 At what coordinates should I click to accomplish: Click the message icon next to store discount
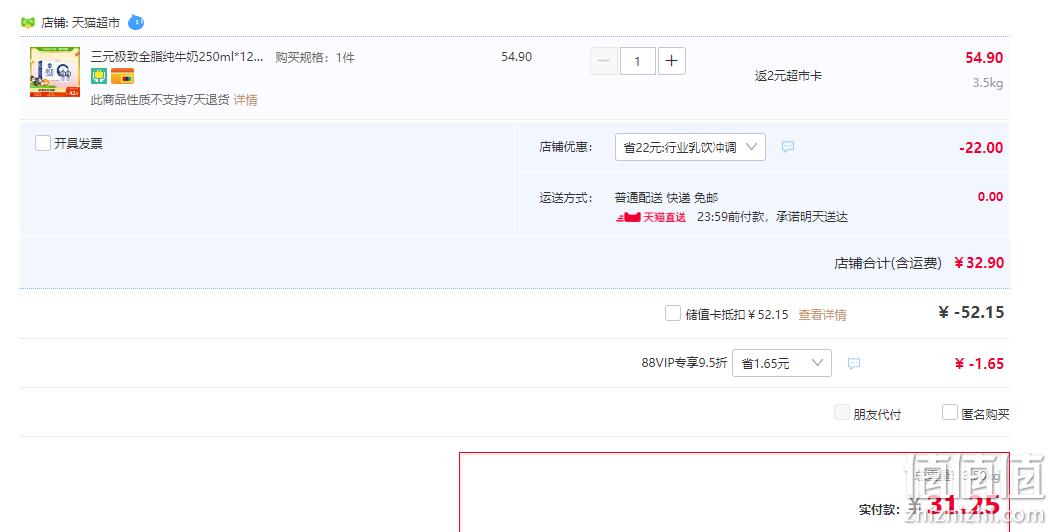coord(788,147)
